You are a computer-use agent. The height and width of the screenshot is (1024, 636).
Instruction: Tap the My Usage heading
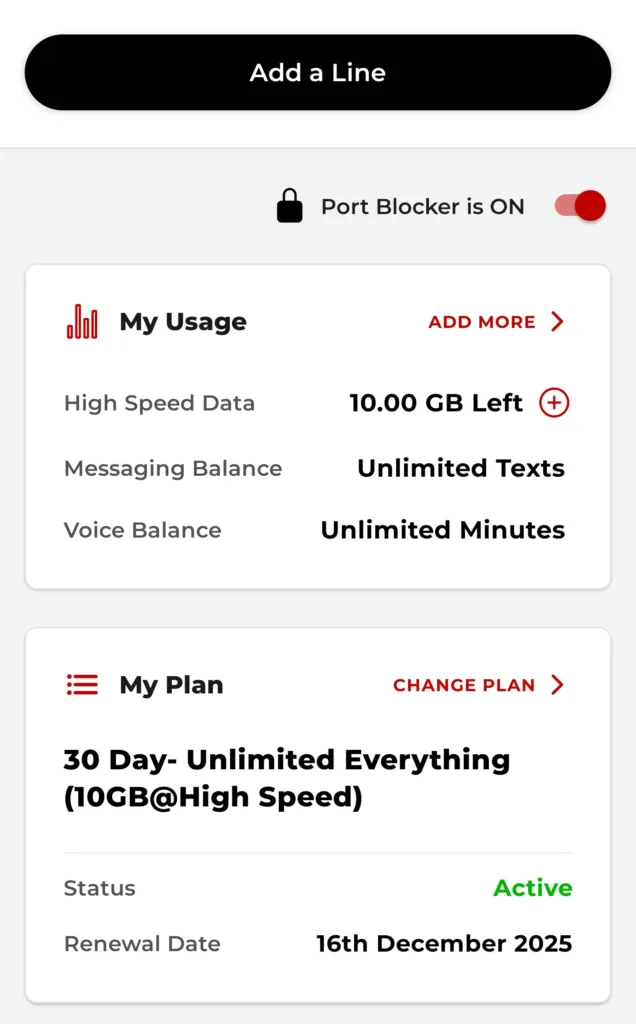coord(182,321)
